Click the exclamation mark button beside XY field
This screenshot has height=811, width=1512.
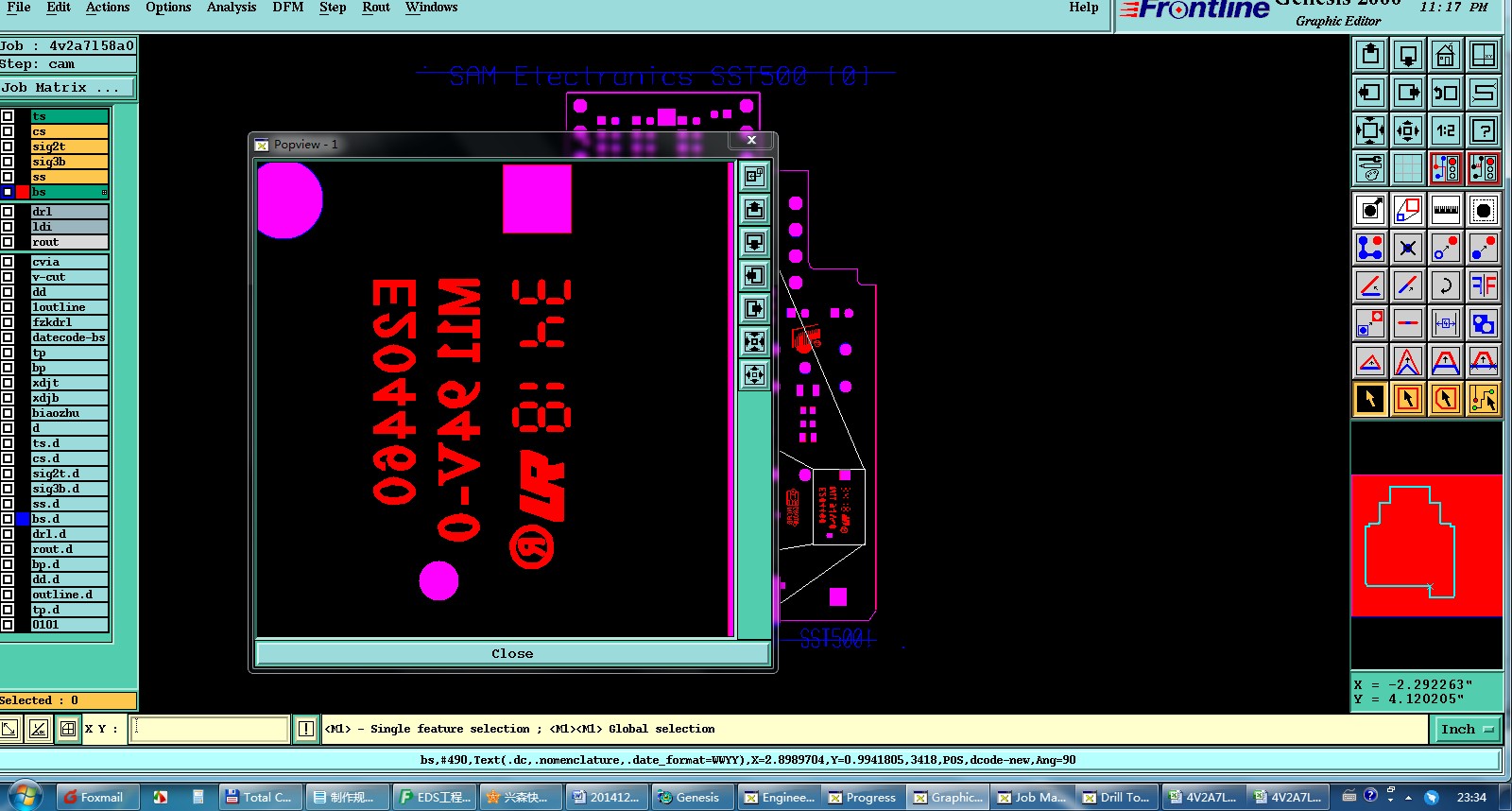pyautogui.click(x=306, y=729)
